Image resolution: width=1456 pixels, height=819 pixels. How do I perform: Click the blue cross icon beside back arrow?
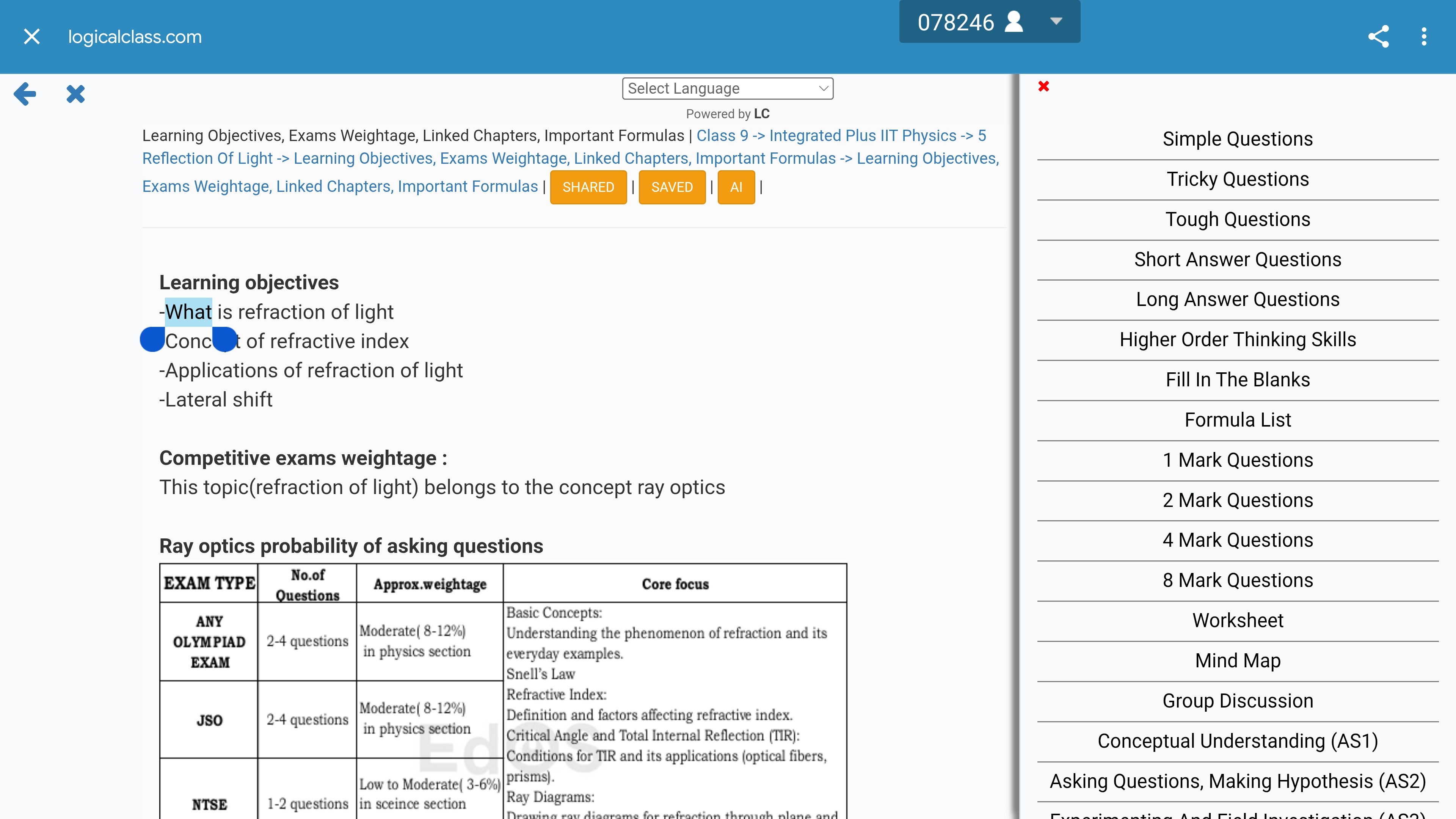[75, 94]
